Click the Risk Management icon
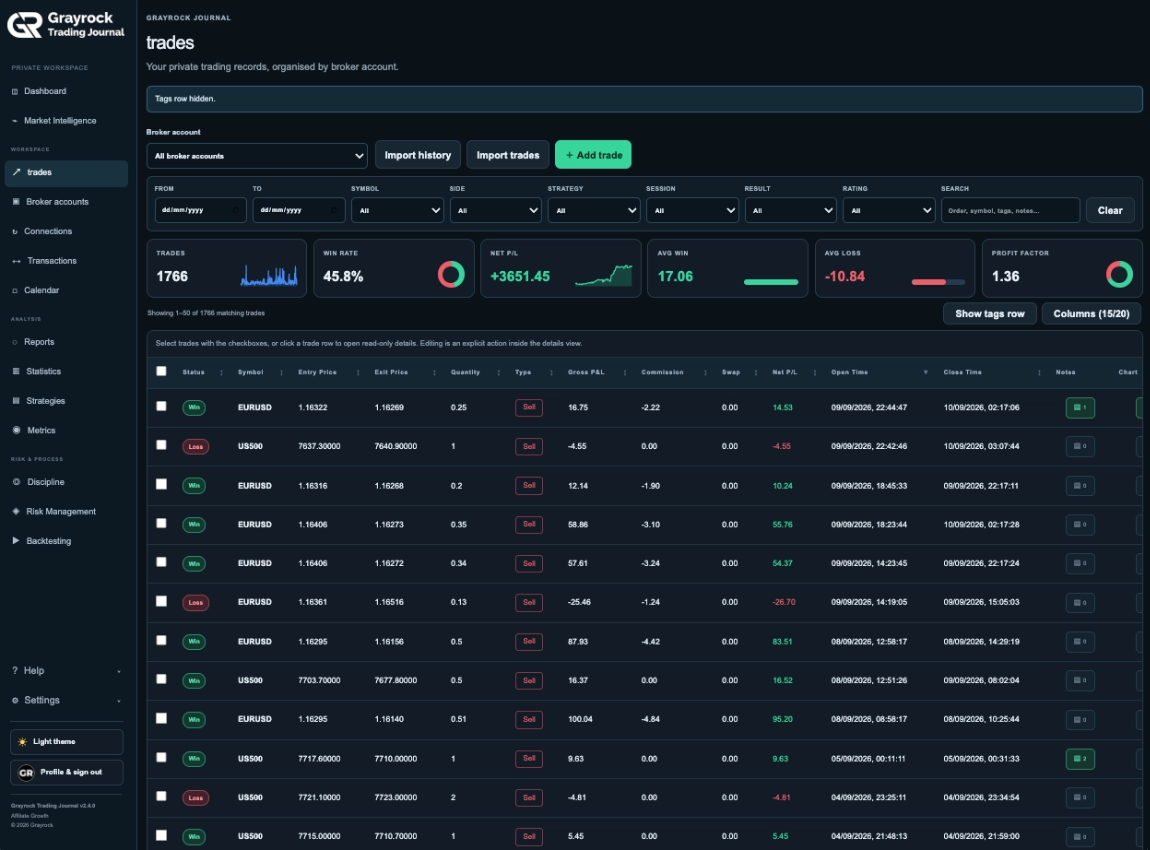Image resolution: width=1150 pixels, height=850 pixels. 15,511
